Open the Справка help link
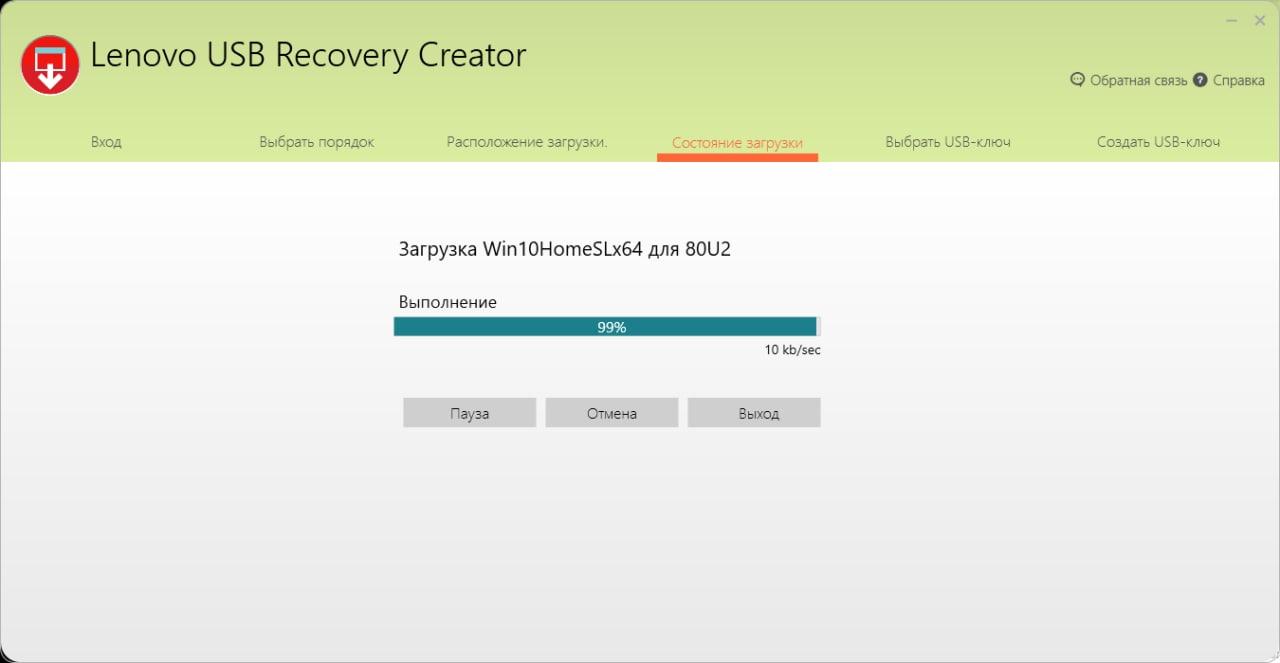This screenshot has width=1280, height=663. 1239,80
